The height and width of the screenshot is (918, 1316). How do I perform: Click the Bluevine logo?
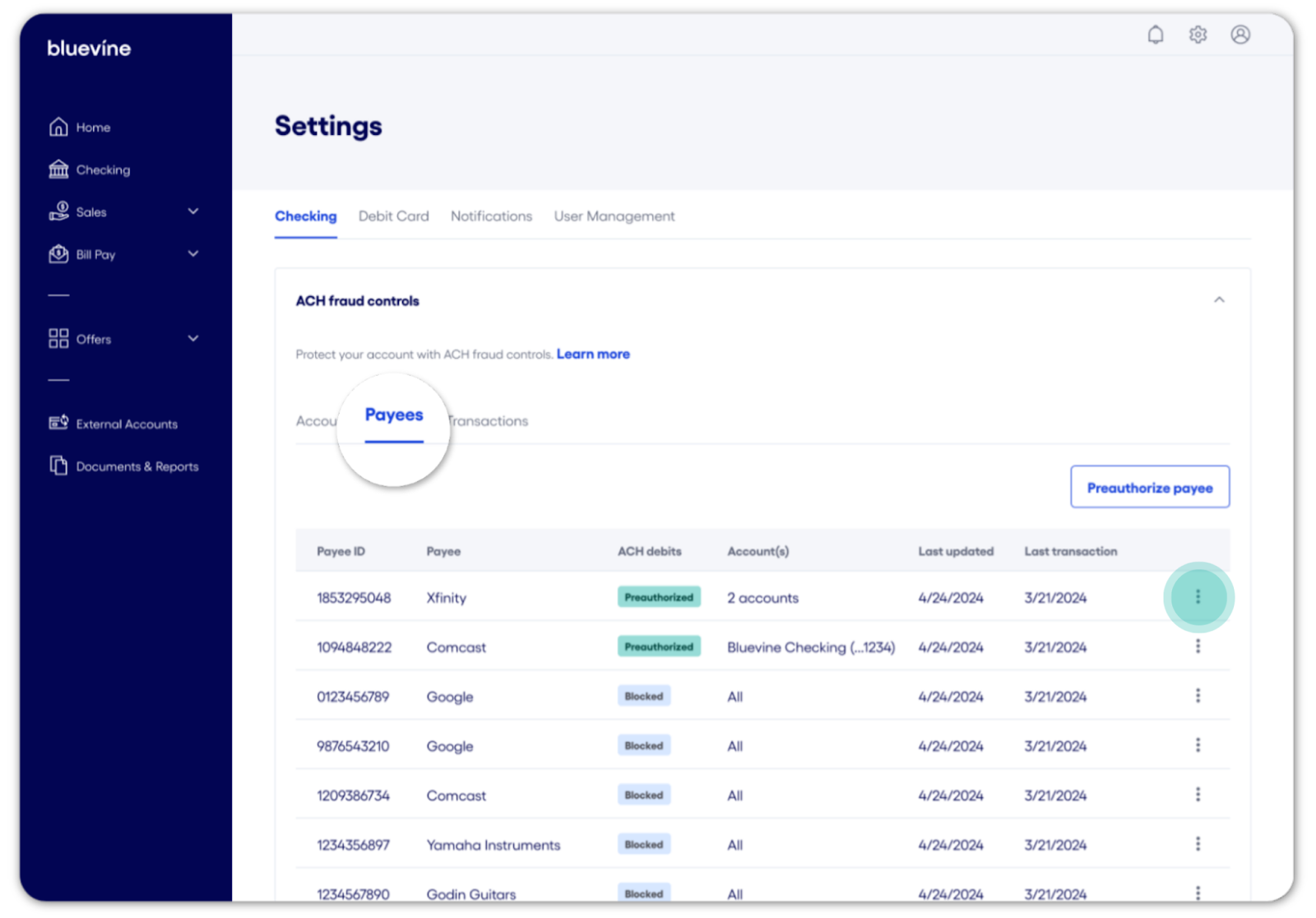(x=89, y=49)
